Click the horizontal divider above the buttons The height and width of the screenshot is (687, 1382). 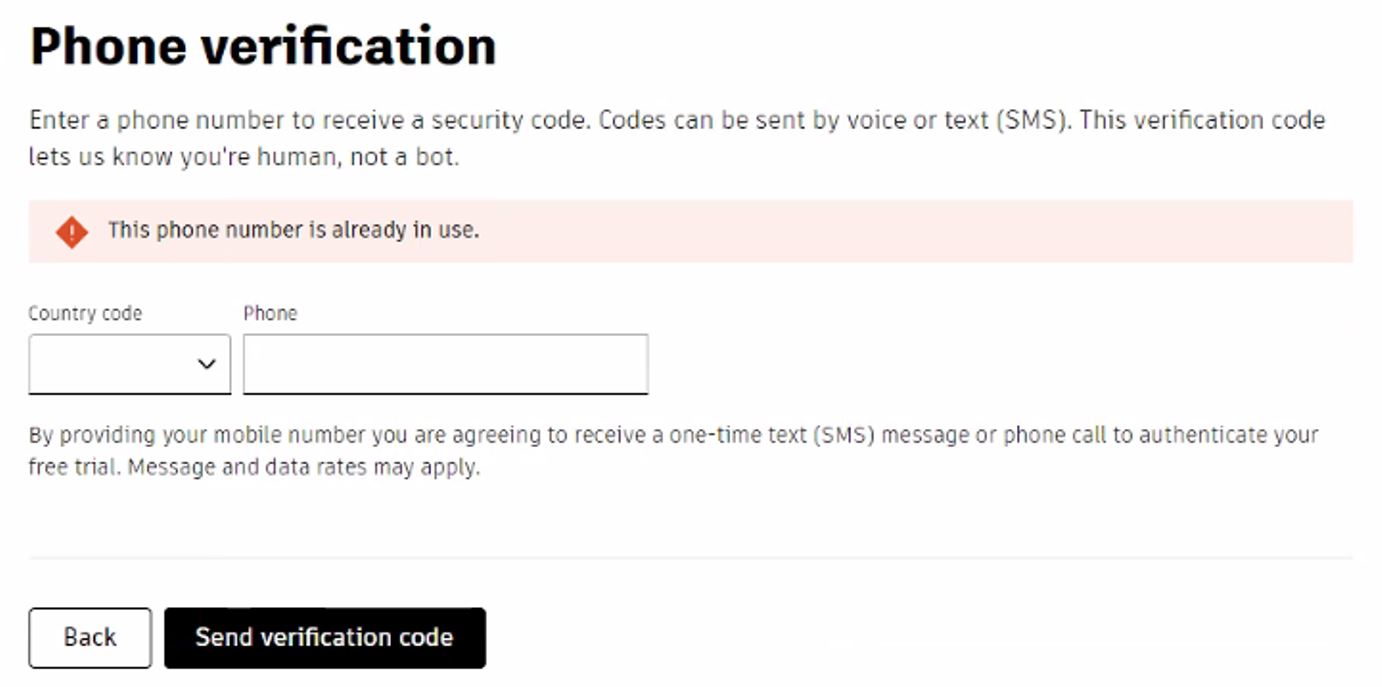click(690, 557)
